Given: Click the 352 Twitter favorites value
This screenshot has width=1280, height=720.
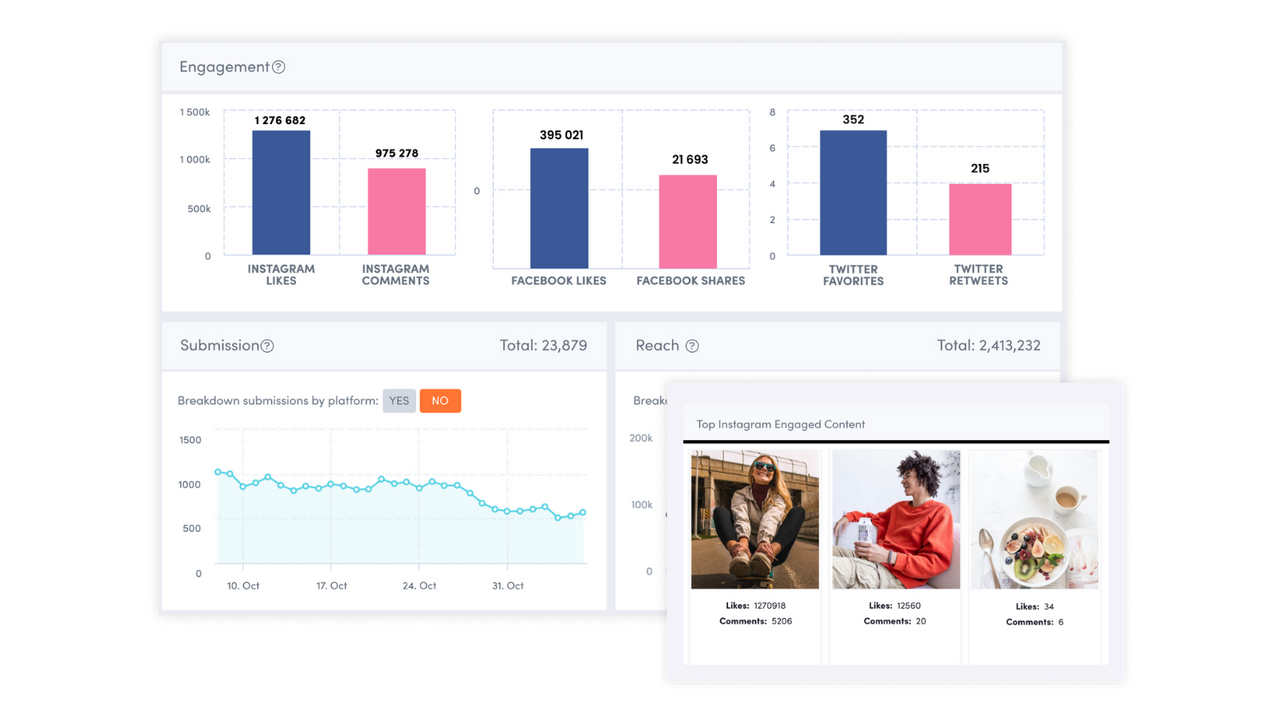Looking at the screenshot, I should [853, 119].
